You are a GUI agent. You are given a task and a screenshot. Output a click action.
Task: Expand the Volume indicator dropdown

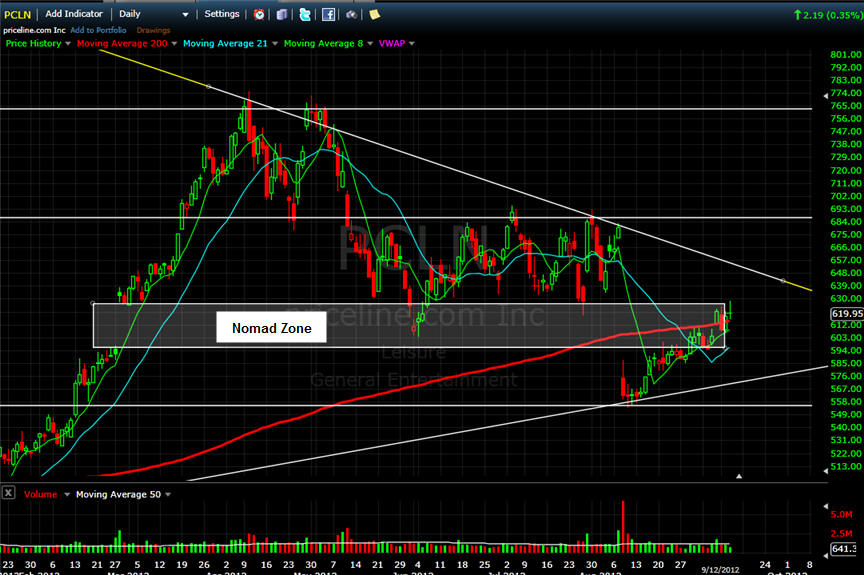coord(66,494)
